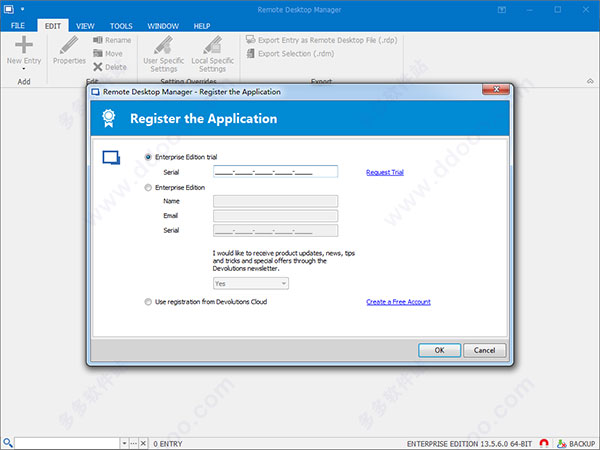Switch to the EDIT ribbon tab
The width and height of the screenshot is (600, 450).
pyautogui.click(x=53, y=26)
